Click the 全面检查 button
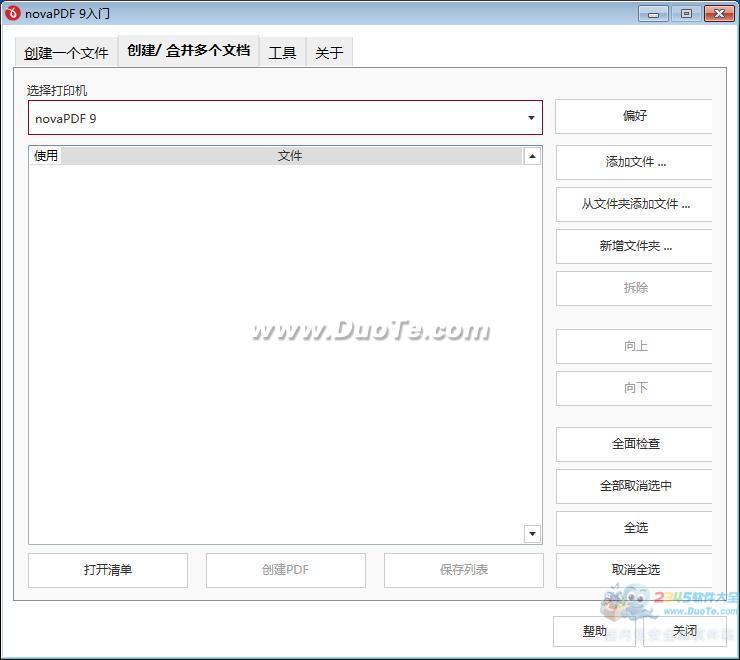This screenshot has width=740, height=660. [x=634, y=444]
